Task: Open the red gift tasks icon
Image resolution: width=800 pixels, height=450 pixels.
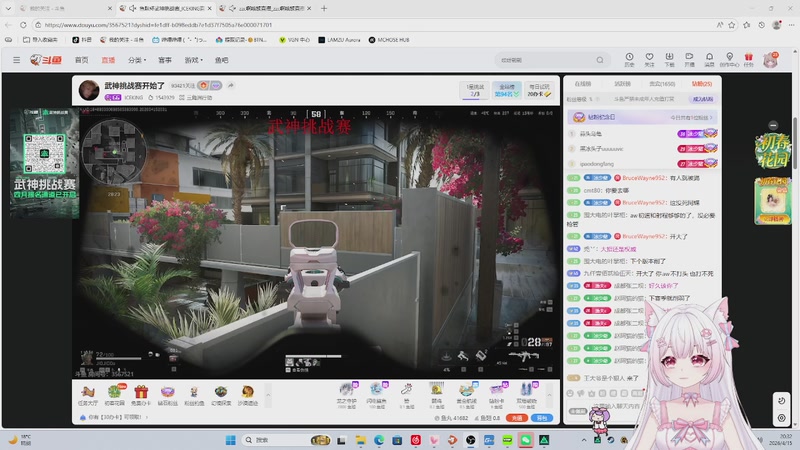Action: [x=748, y=60]
